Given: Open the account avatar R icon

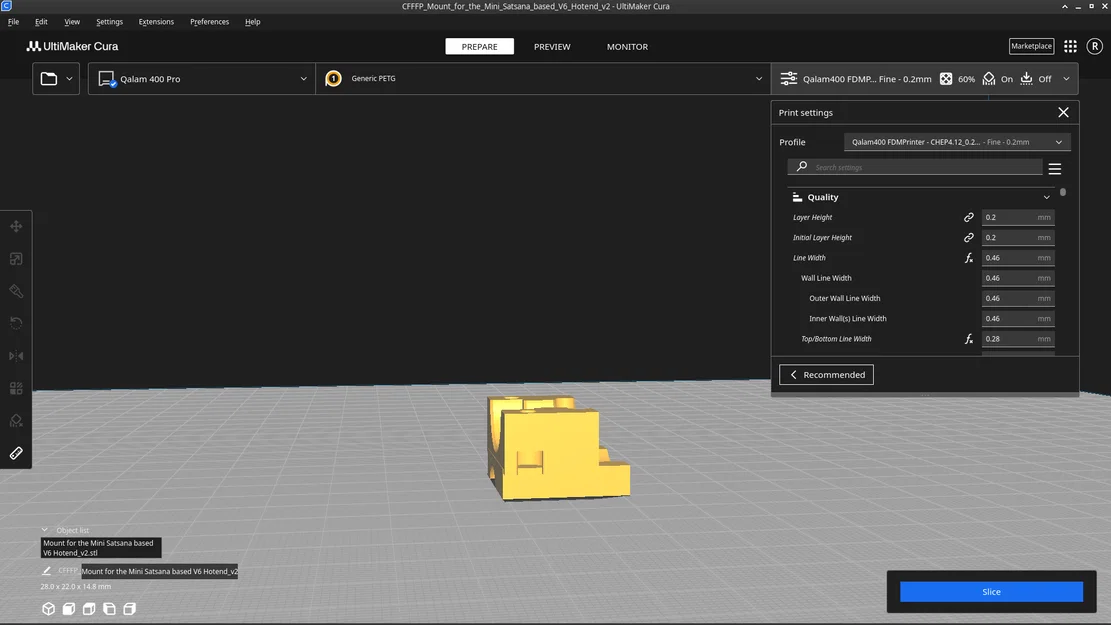Looking at the screenshot, I should coord(1095,46).
